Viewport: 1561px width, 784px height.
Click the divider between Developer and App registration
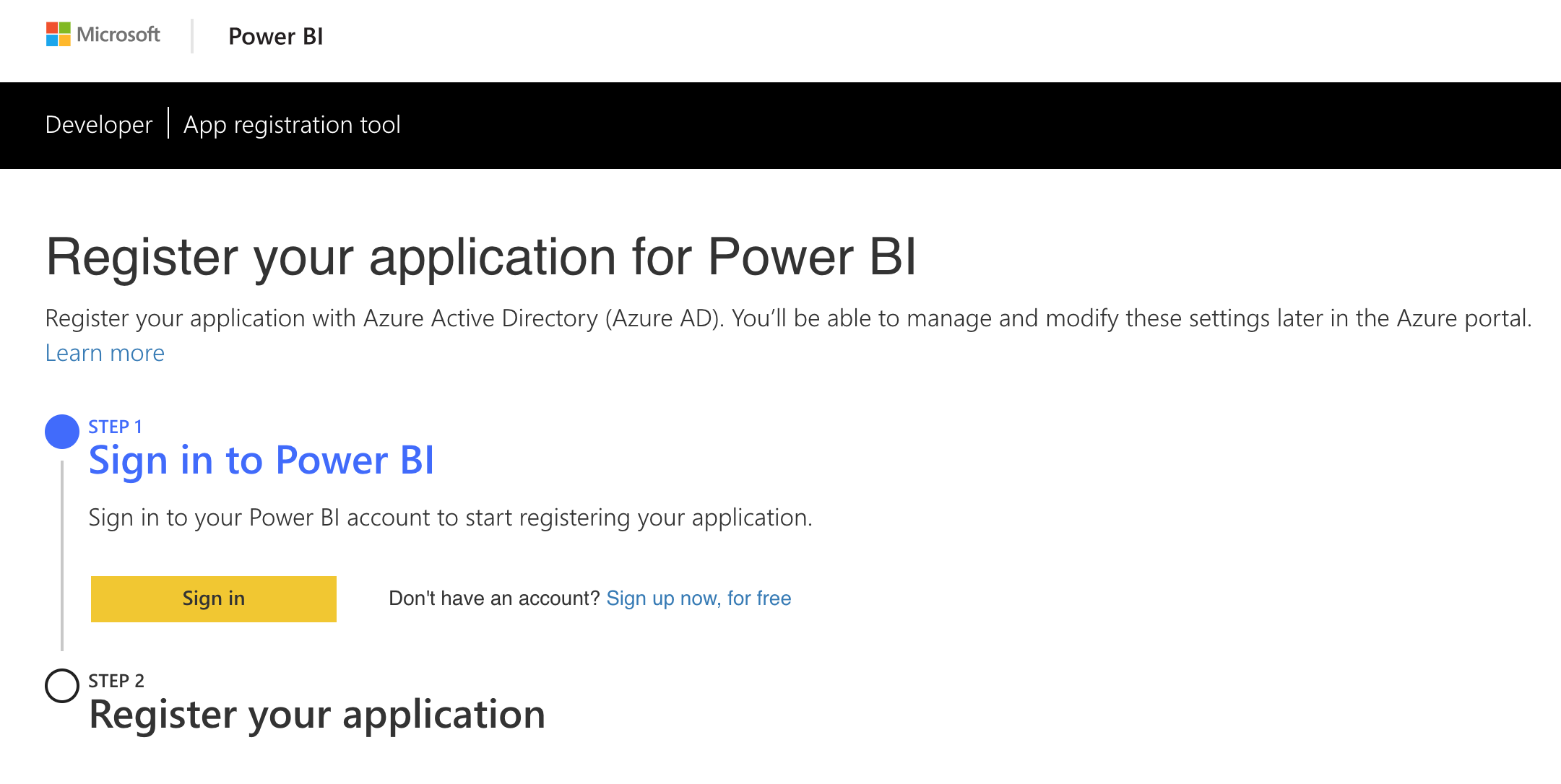168,123
